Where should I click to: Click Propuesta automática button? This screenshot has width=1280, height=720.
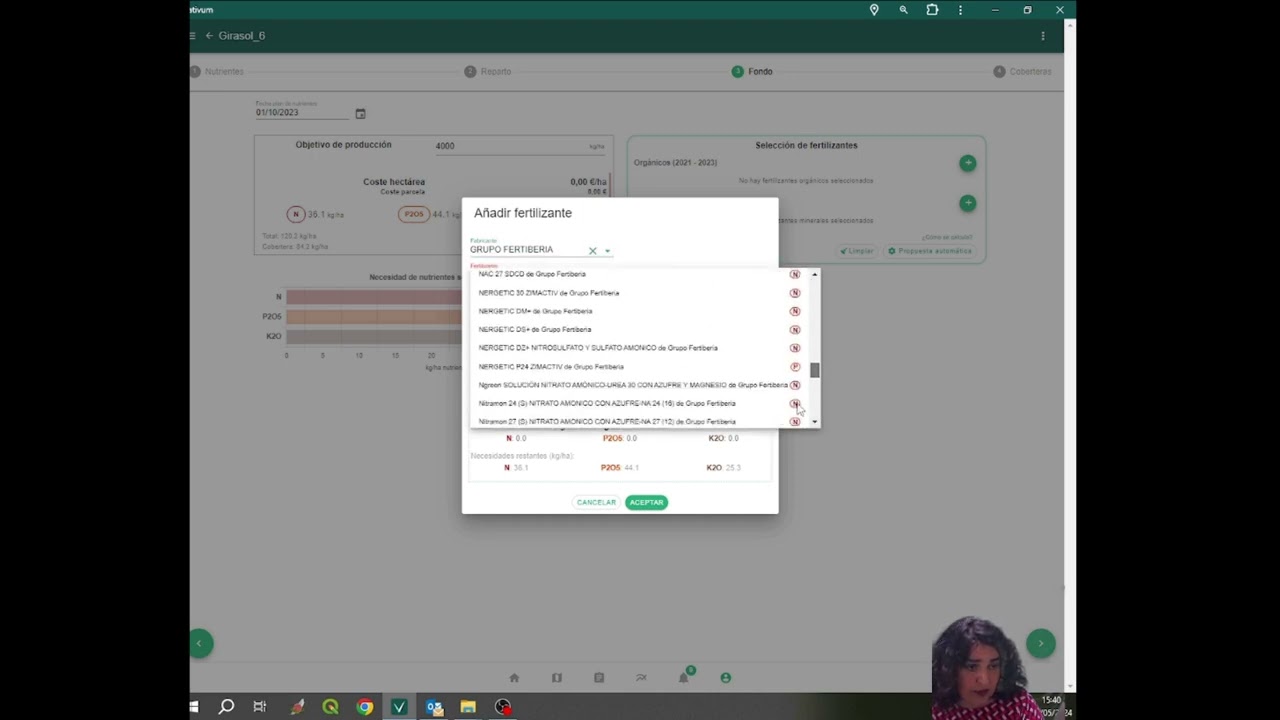click(x=930, y=251)
